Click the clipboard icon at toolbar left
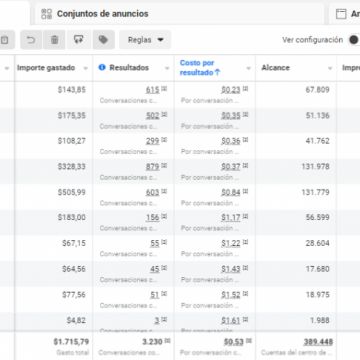The image size is (360, 360). 5,40
